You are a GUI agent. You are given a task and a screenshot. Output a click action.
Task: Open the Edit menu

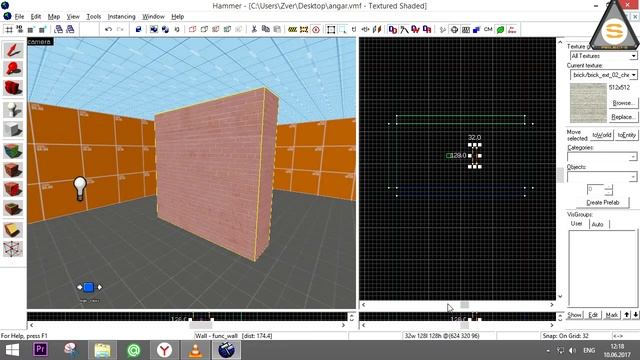[x=36, y=16]
